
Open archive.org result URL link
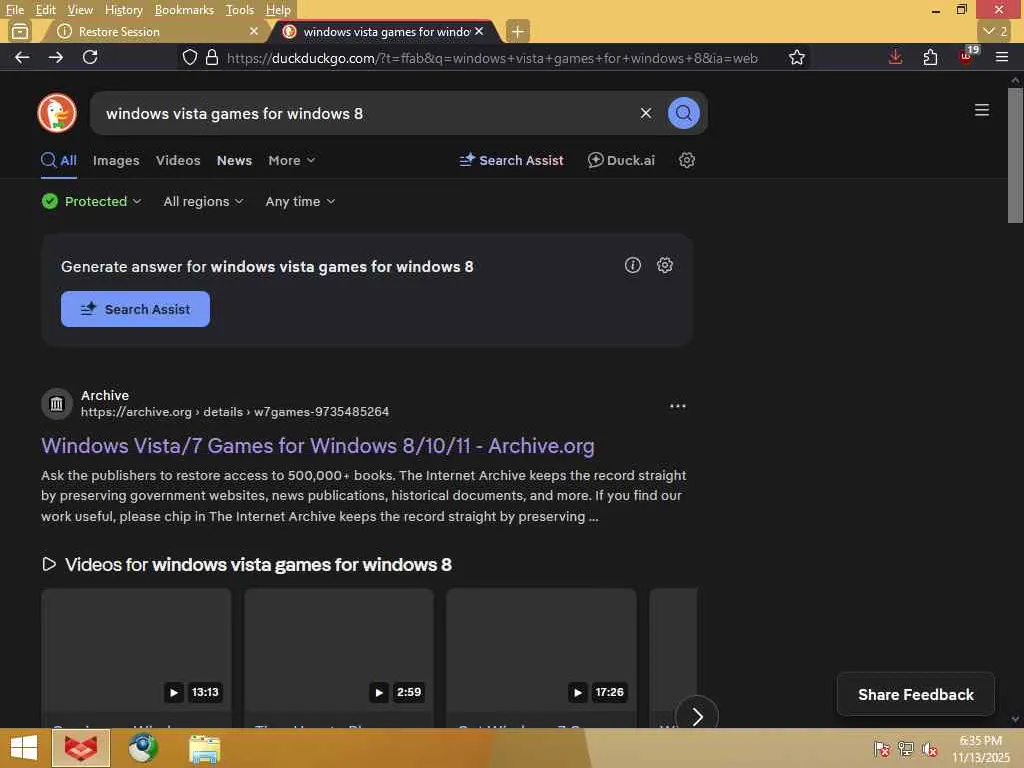tap(234, 412)
